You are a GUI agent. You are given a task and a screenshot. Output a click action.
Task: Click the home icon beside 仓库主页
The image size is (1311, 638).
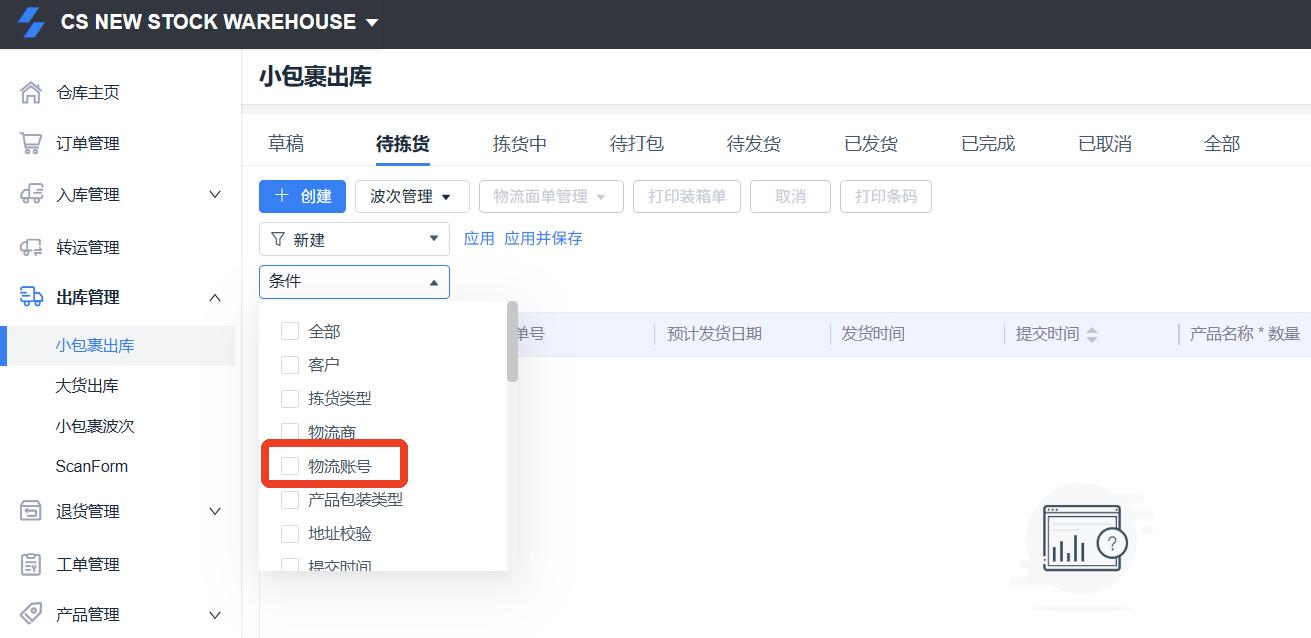[x=31, y=93]
